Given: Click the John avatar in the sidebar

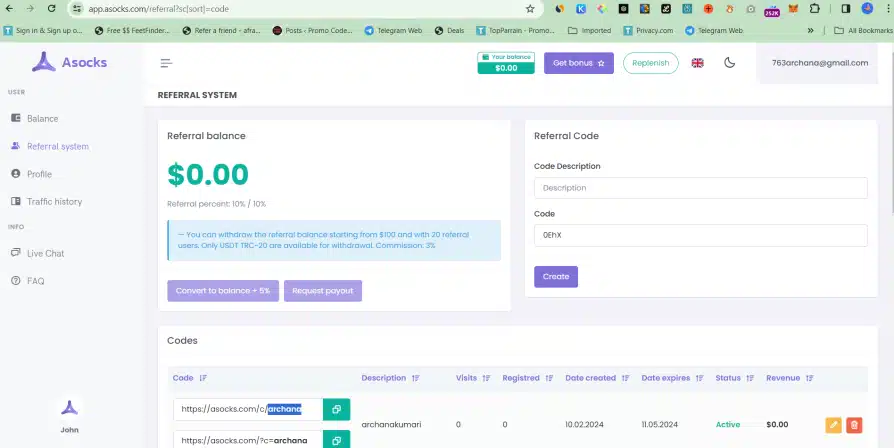Looking at the screenshot, I should click(70, 408).
